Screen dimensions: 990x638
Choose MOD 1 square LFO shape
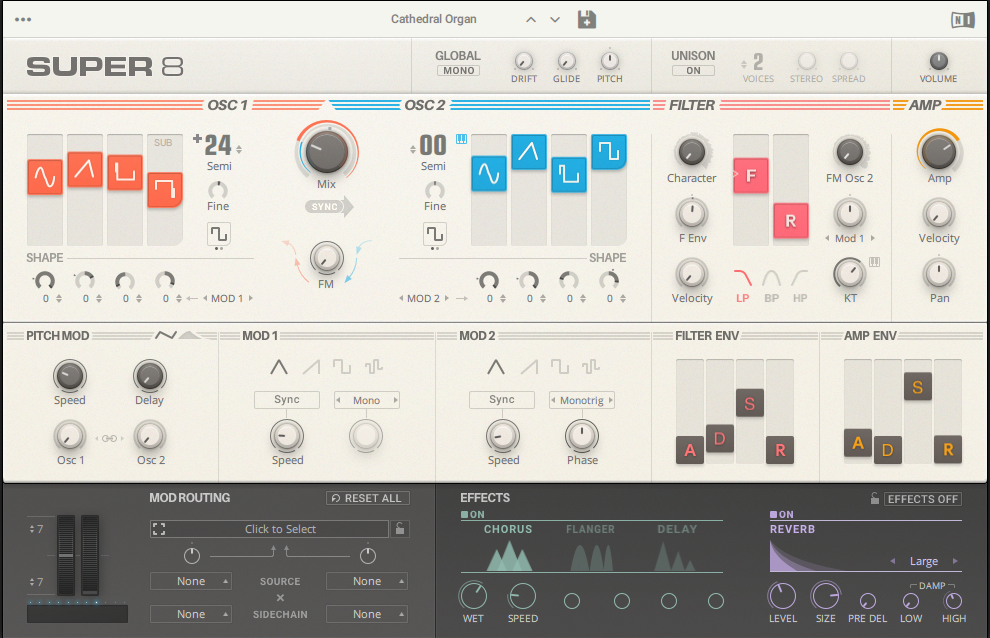pos(342,367)
